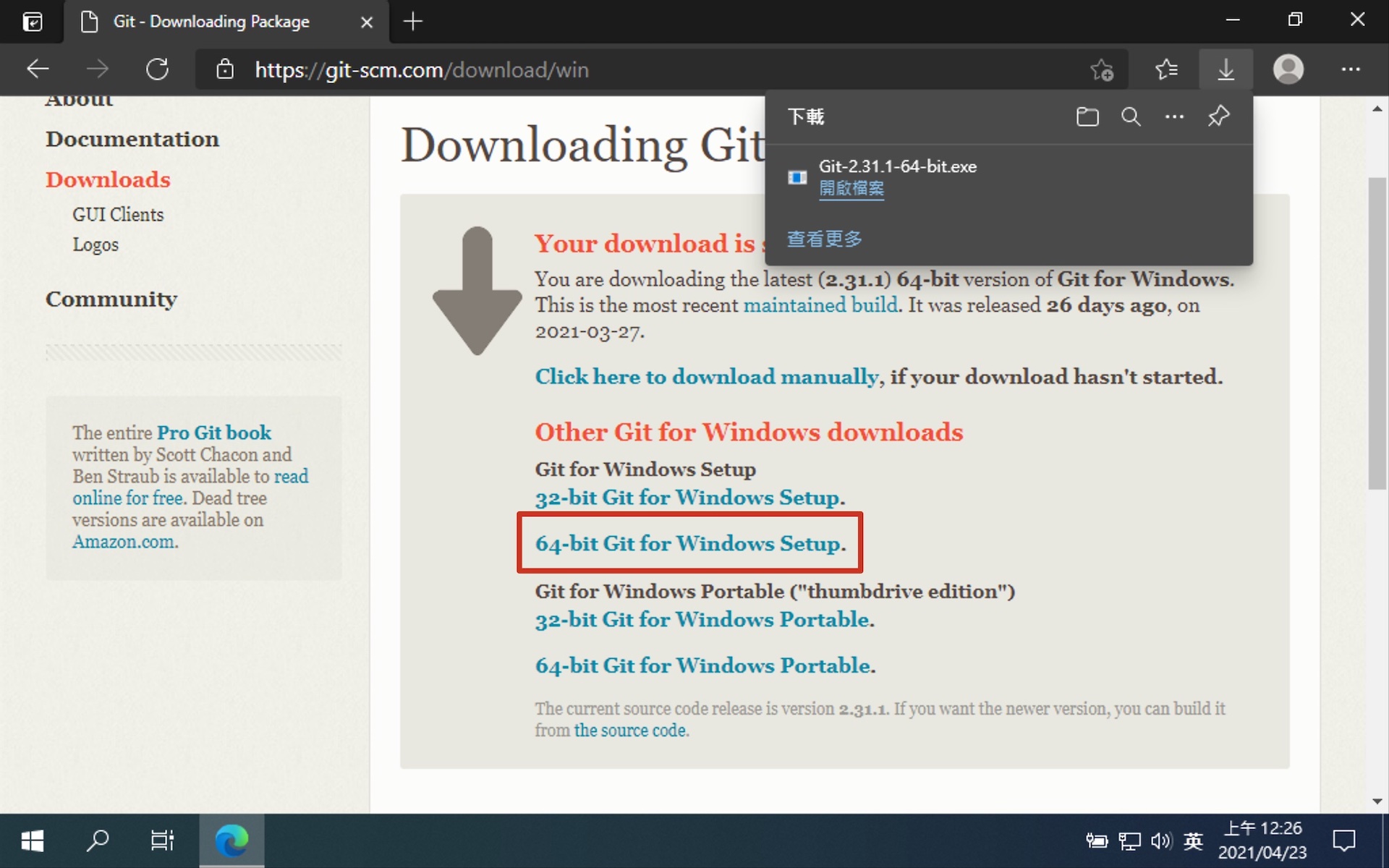The height and width of the screenshot is (868, 1389).
Task: Open the downloaded file via 開啟檔案
Action: 851,189
